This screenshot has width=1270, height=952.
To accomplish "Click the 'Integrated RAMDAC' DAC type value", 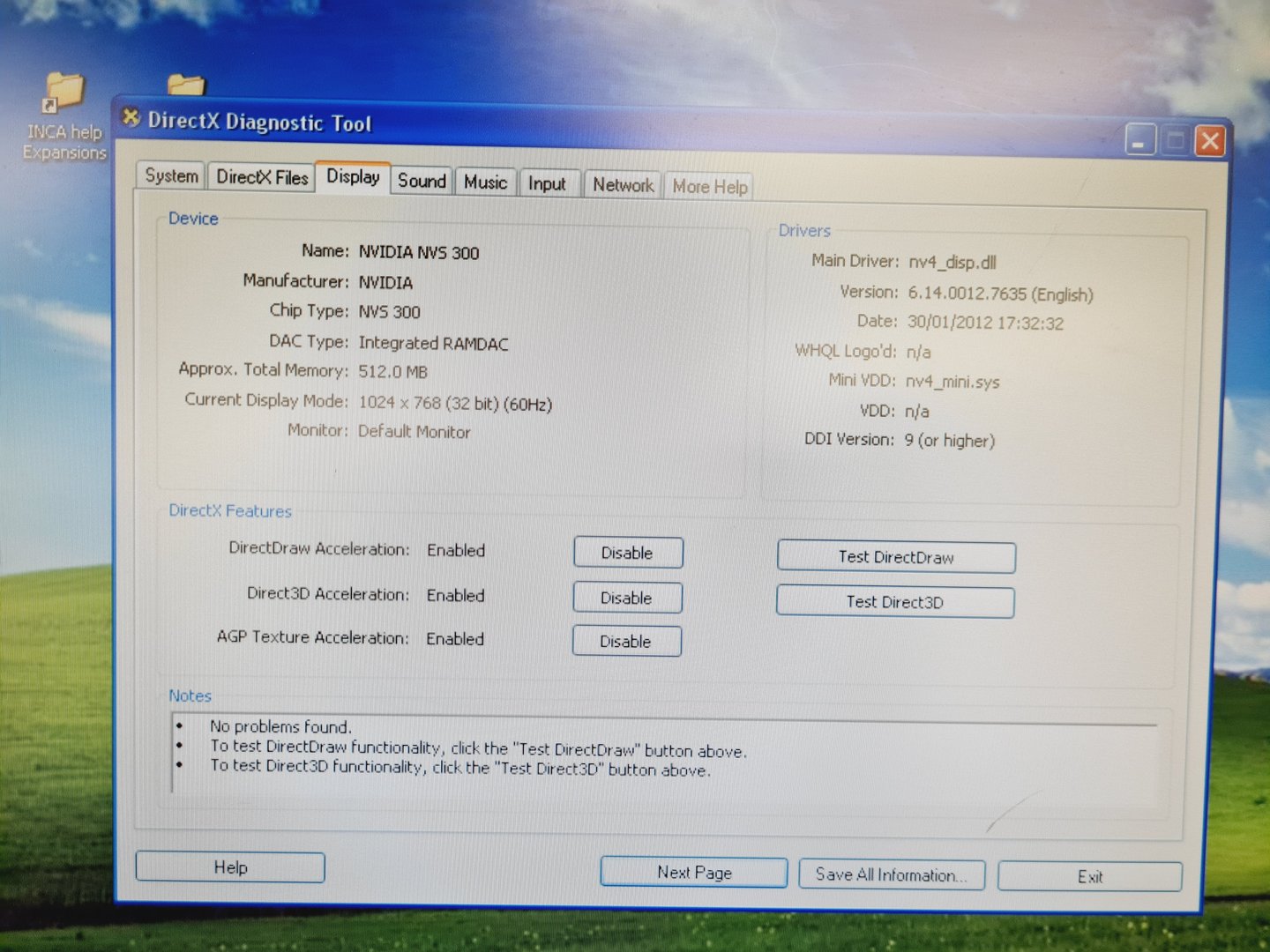I will [x=433, y=343].
